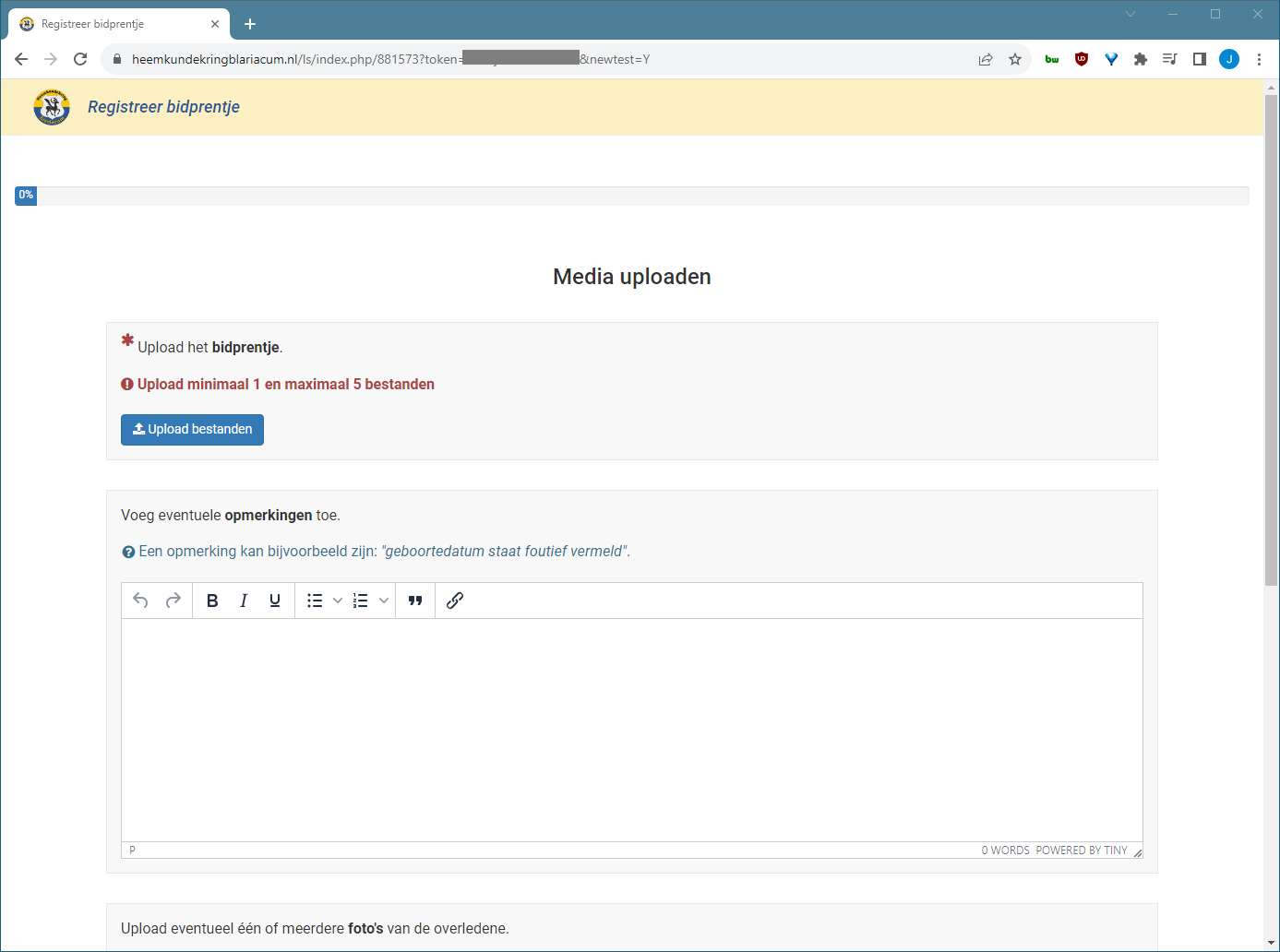Open the Chrome three-dot menu

click(1259, 59)
